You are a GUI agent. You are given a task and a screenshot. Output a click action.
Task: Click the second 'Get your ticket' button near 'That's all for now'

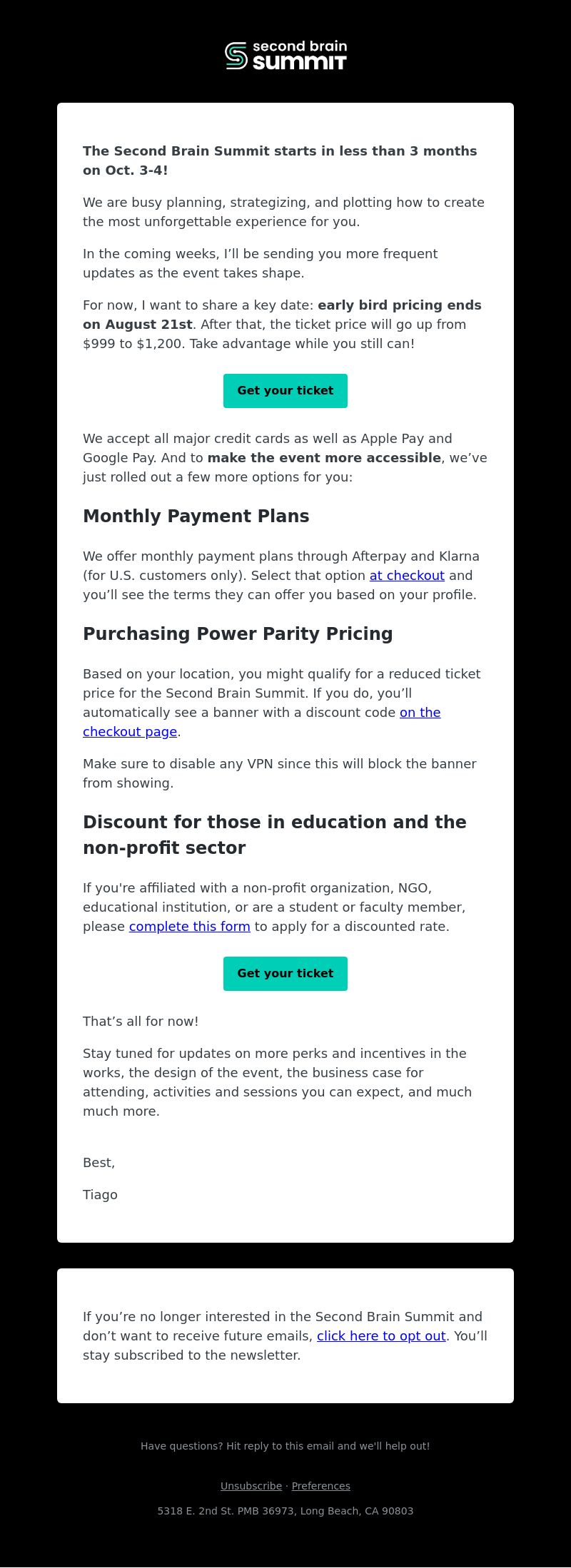click(x=285, y=974)
